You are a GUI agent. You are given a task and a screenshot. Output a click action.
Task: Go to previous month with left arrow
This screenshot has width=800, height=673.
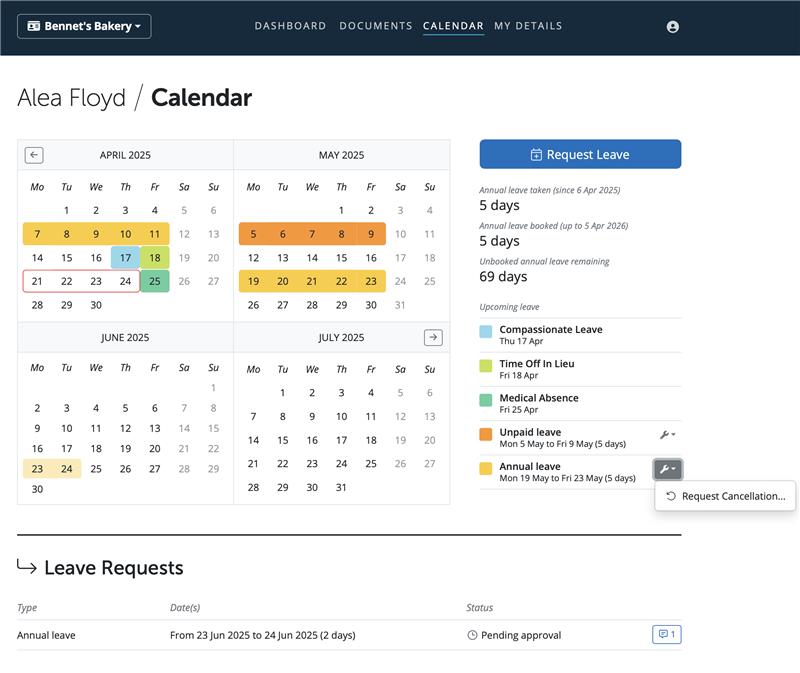[34, 155]
